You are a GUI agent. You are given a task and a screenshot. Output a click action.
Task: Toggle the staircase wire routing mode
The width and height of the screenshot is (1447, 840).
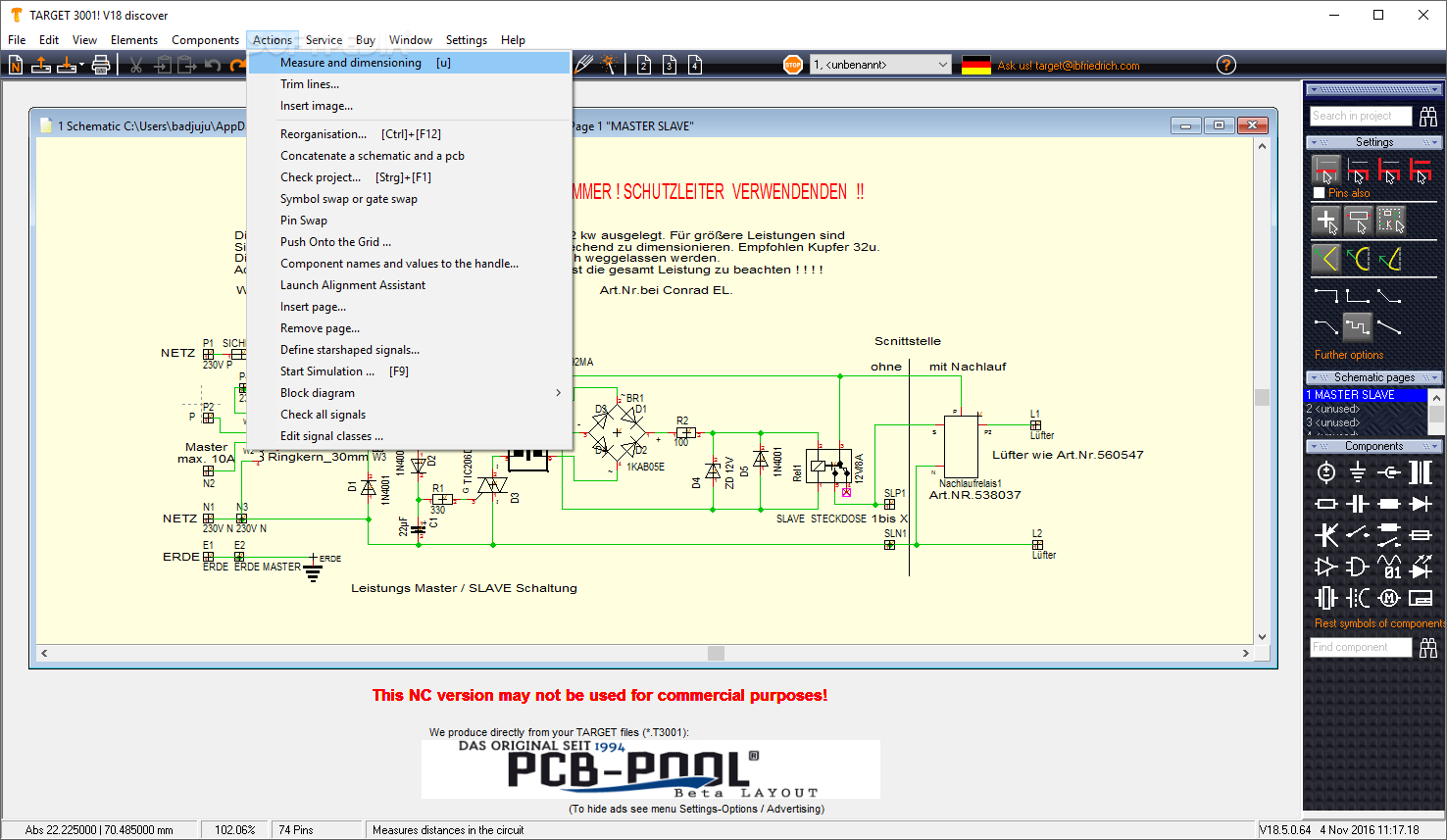[x=1358, y=325]
